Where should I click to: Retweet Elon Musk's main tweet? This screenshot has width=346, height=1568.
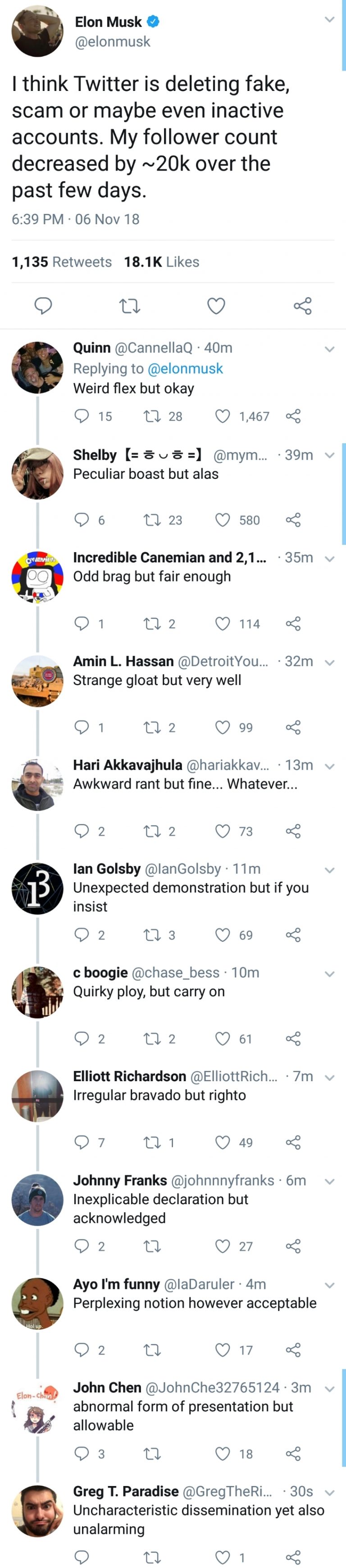point(130,306)
